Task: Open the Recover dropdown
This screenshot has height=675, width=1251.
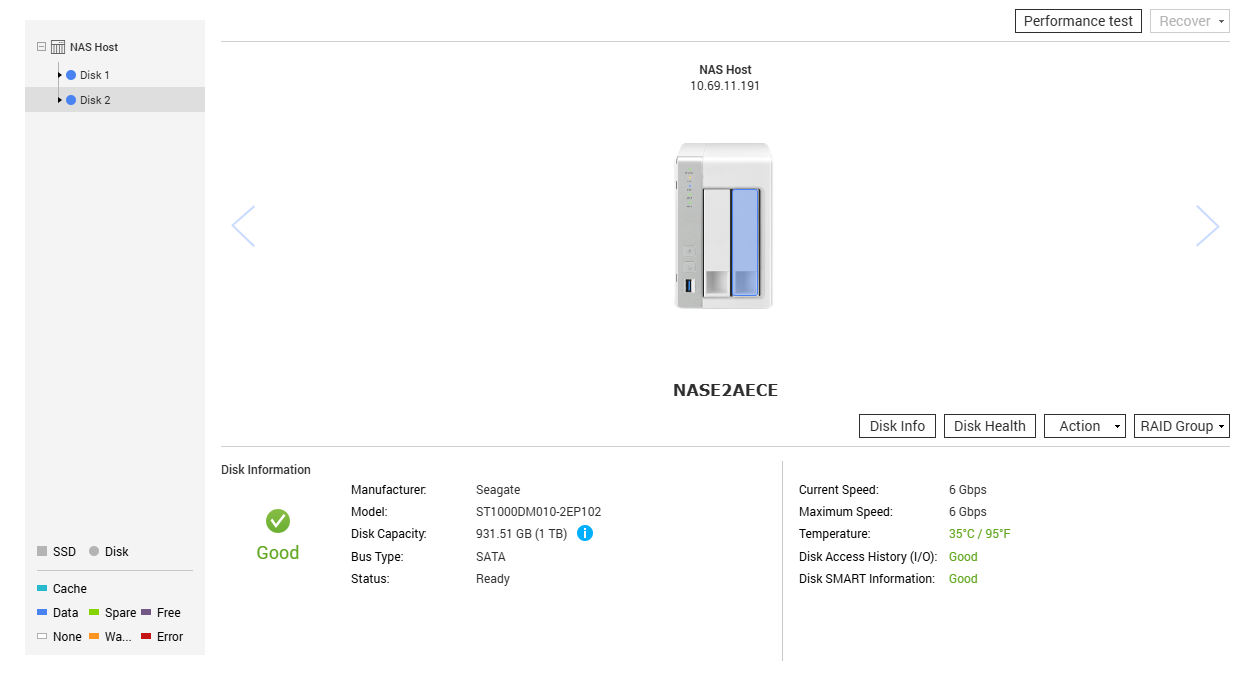Action: coord(1189,21)
